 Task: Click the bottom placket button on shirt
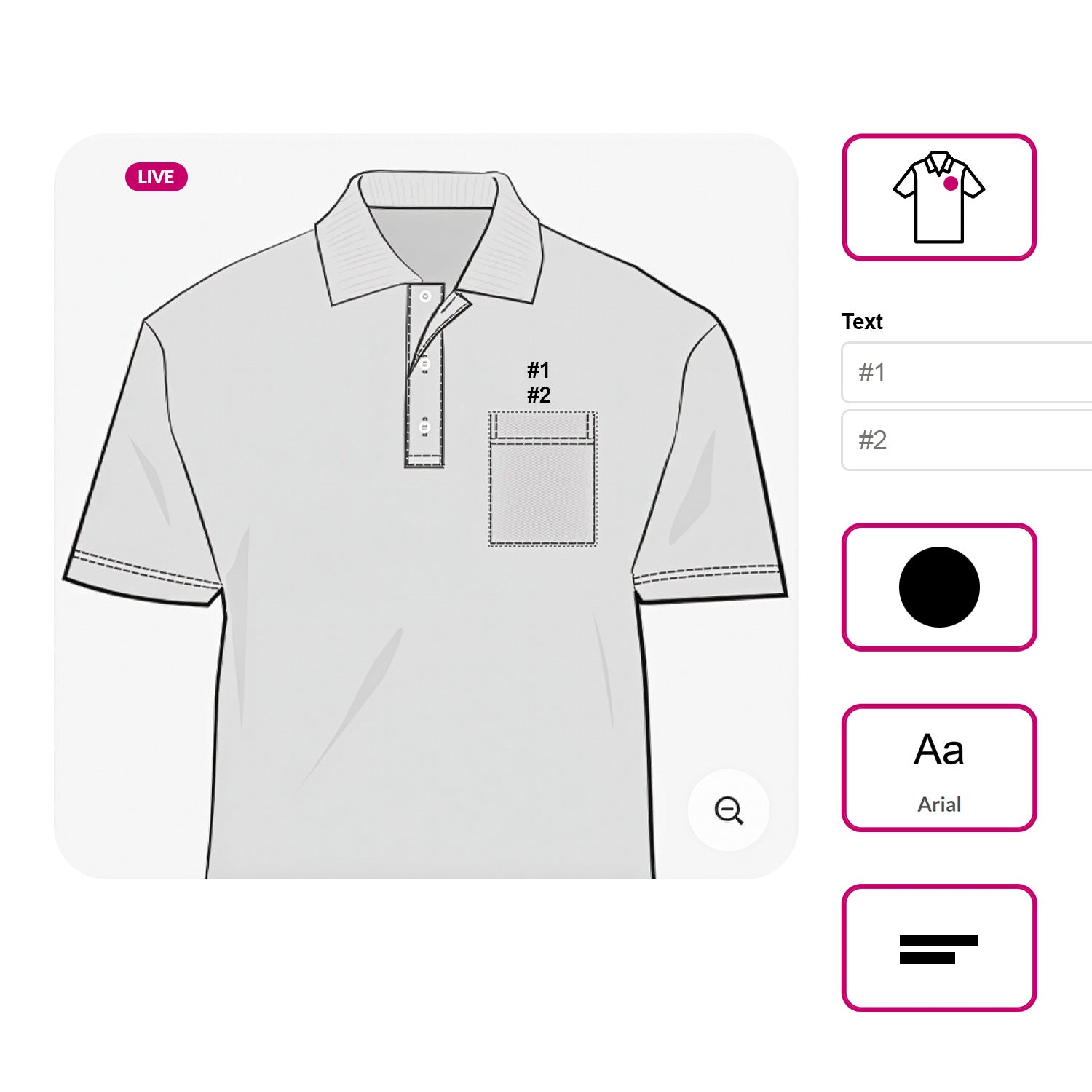click(x=425, y=427)
